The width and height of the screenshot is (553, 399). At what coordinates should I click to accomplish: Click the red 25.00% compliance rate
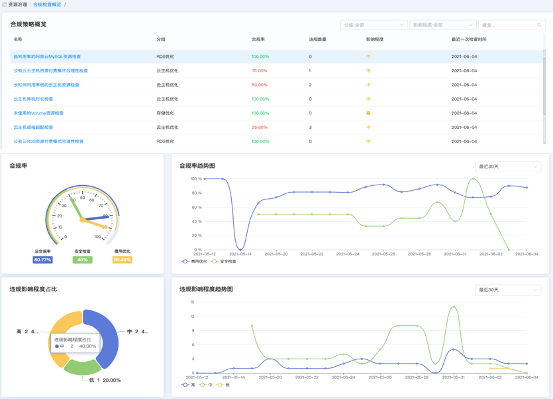click(260, 127)
